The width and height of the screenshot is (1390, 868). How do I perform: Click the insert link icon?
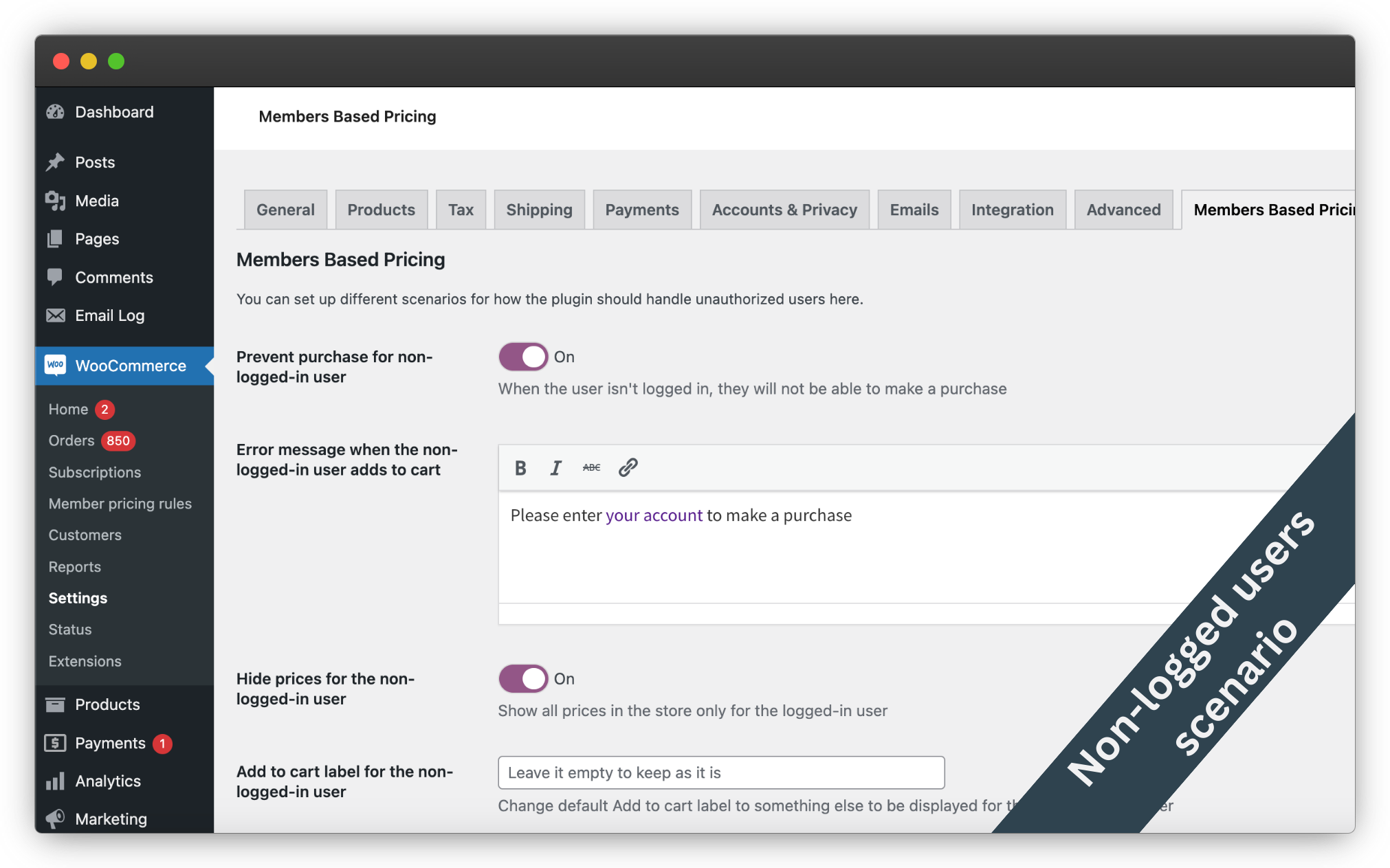[628, 468]
